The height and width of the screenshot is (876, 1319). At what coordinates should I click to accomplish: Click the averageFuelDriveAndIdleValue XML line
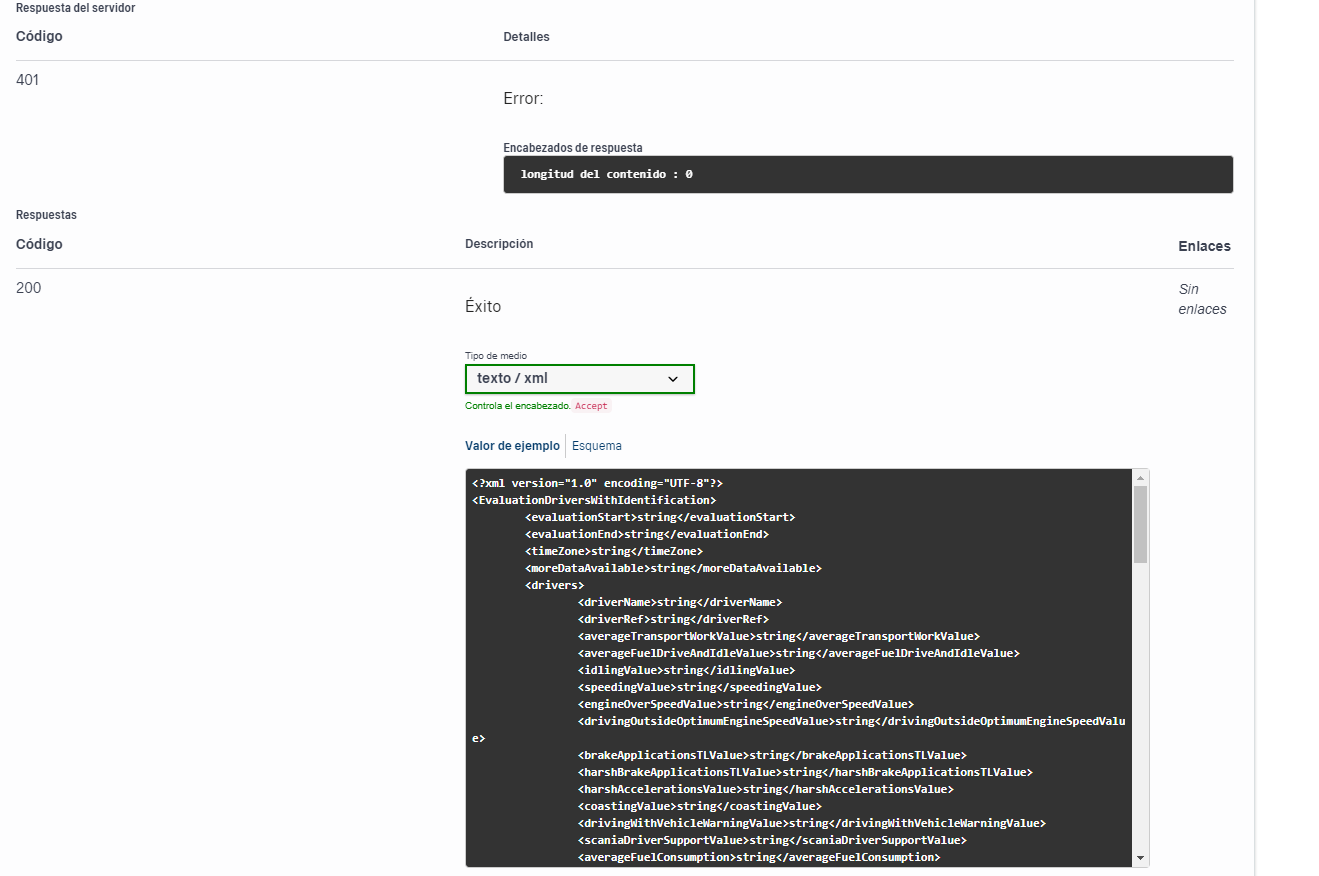(x=798, y=653)
